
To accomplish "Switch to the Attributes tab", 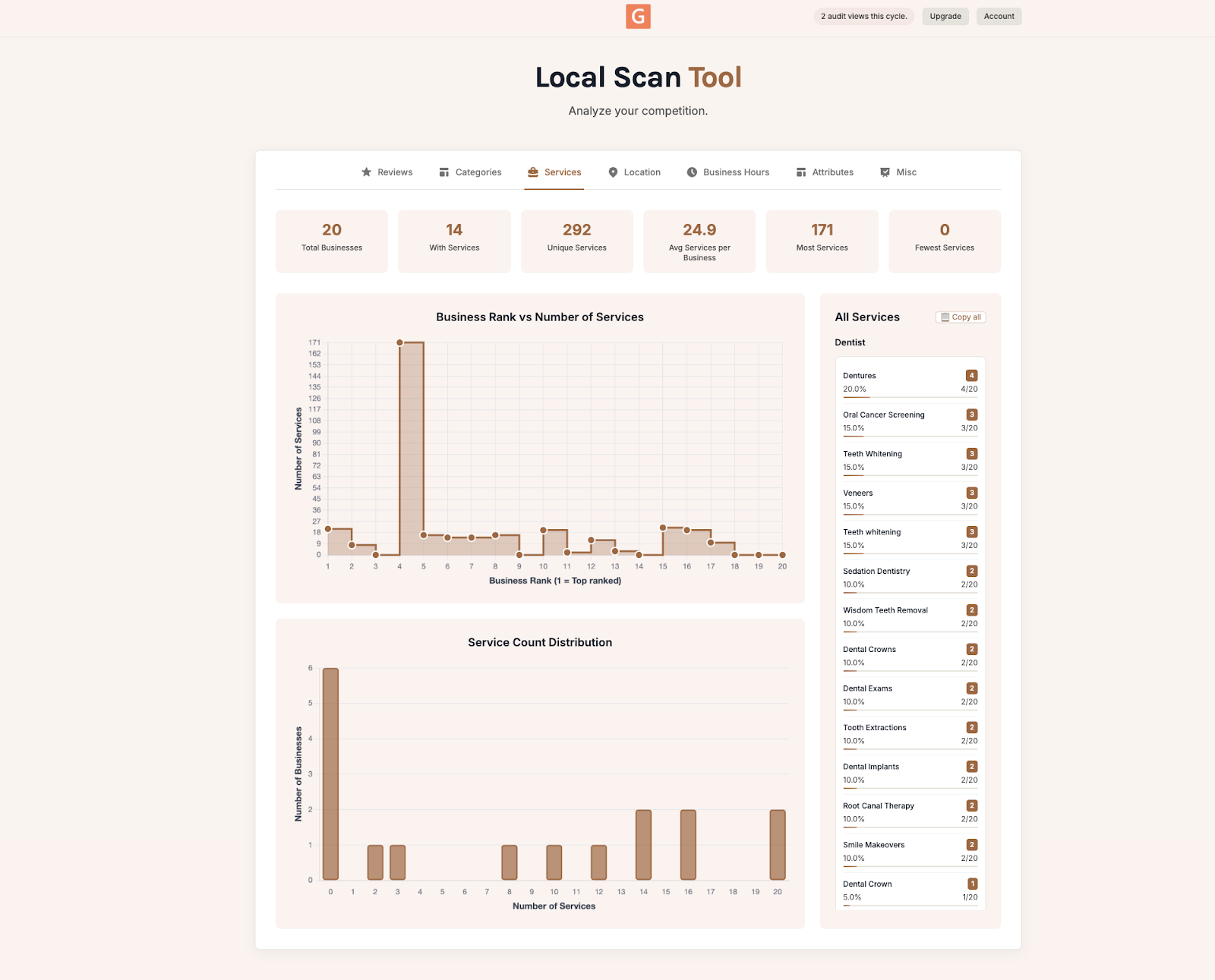I will tap(825, 172).
